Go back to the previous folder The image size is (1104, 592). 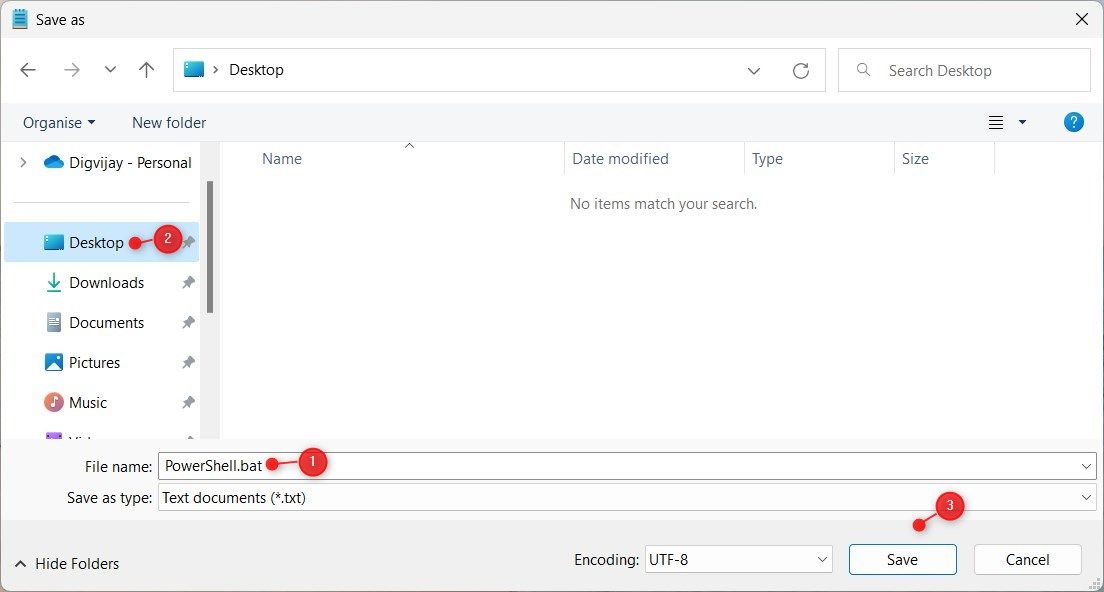pos(28,70)
